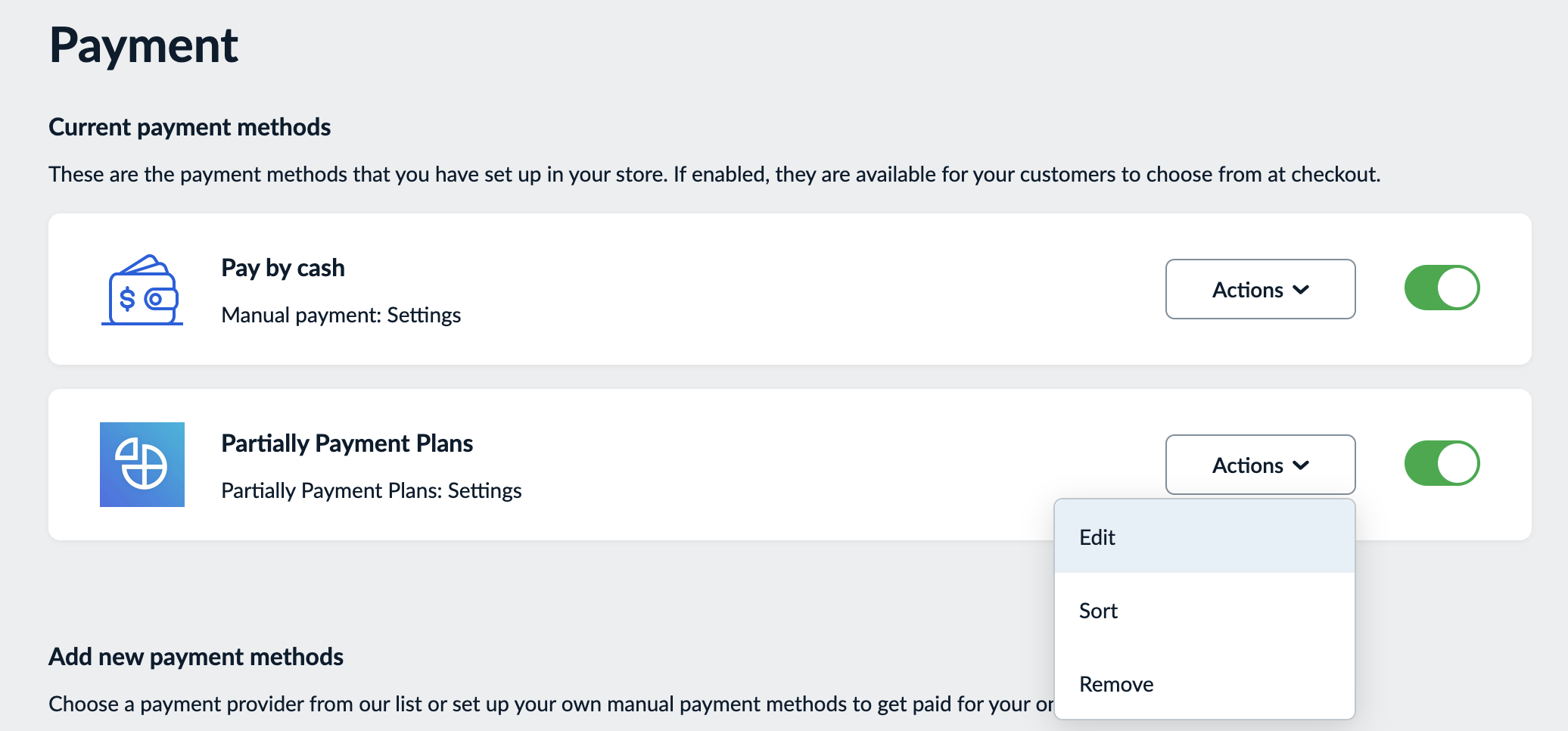Click chevron arrow in Partially Actions button
Screen dimensions: 1568x731
1301,465
